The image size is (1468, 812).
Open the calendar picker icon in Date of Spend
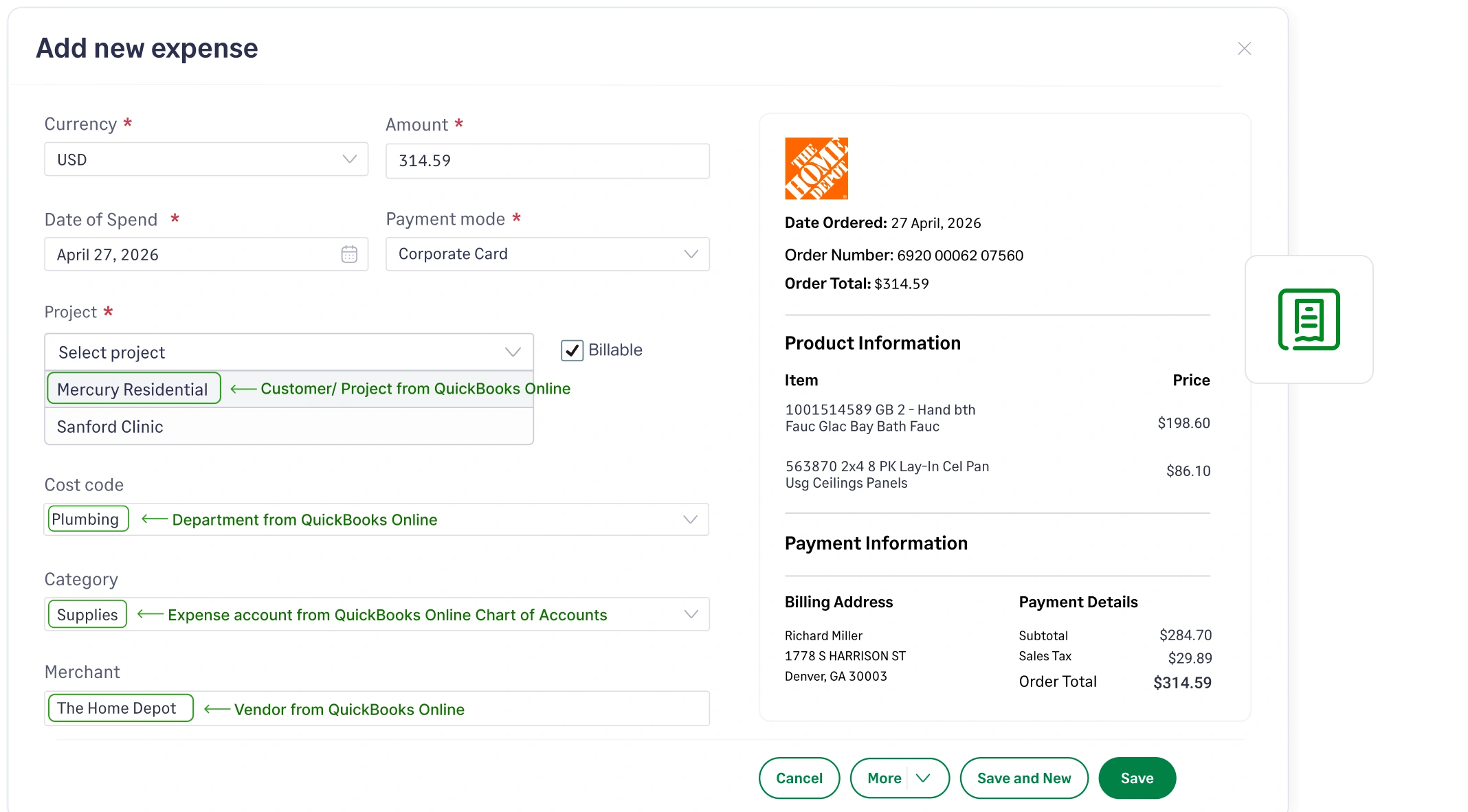coord(349,254)
